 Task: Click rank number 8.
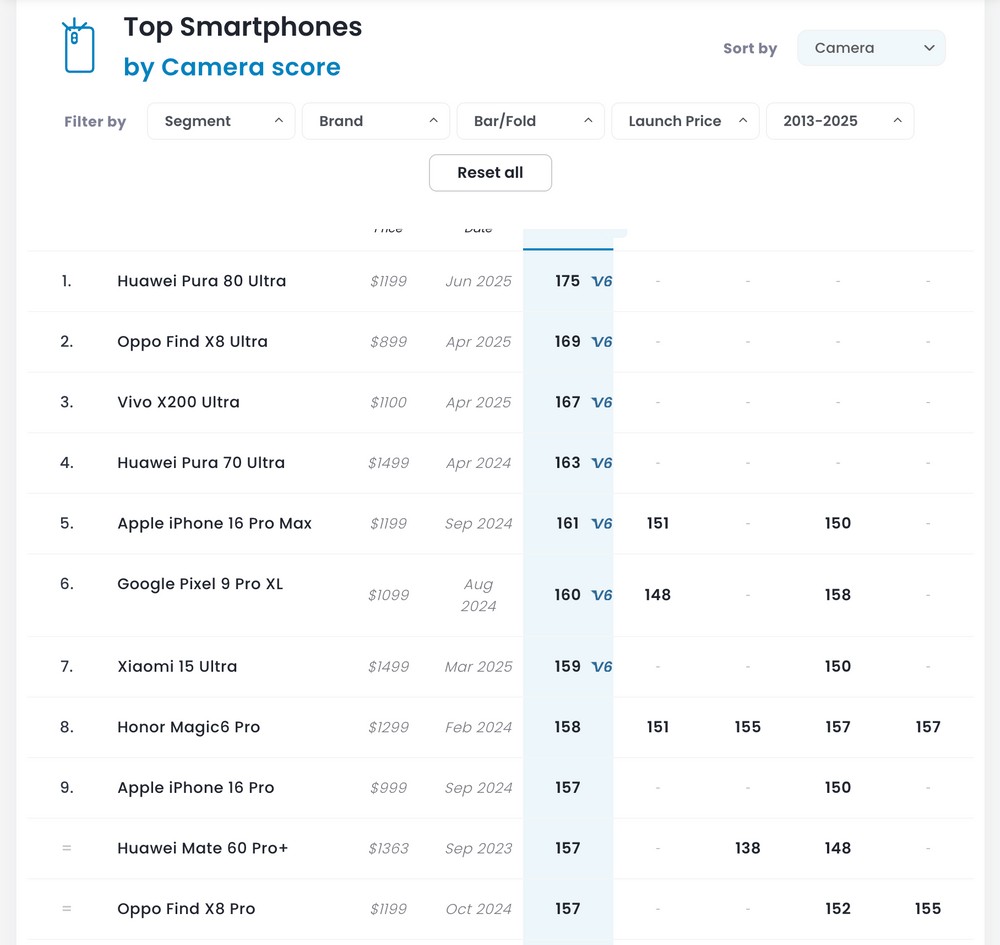[66, 727]
